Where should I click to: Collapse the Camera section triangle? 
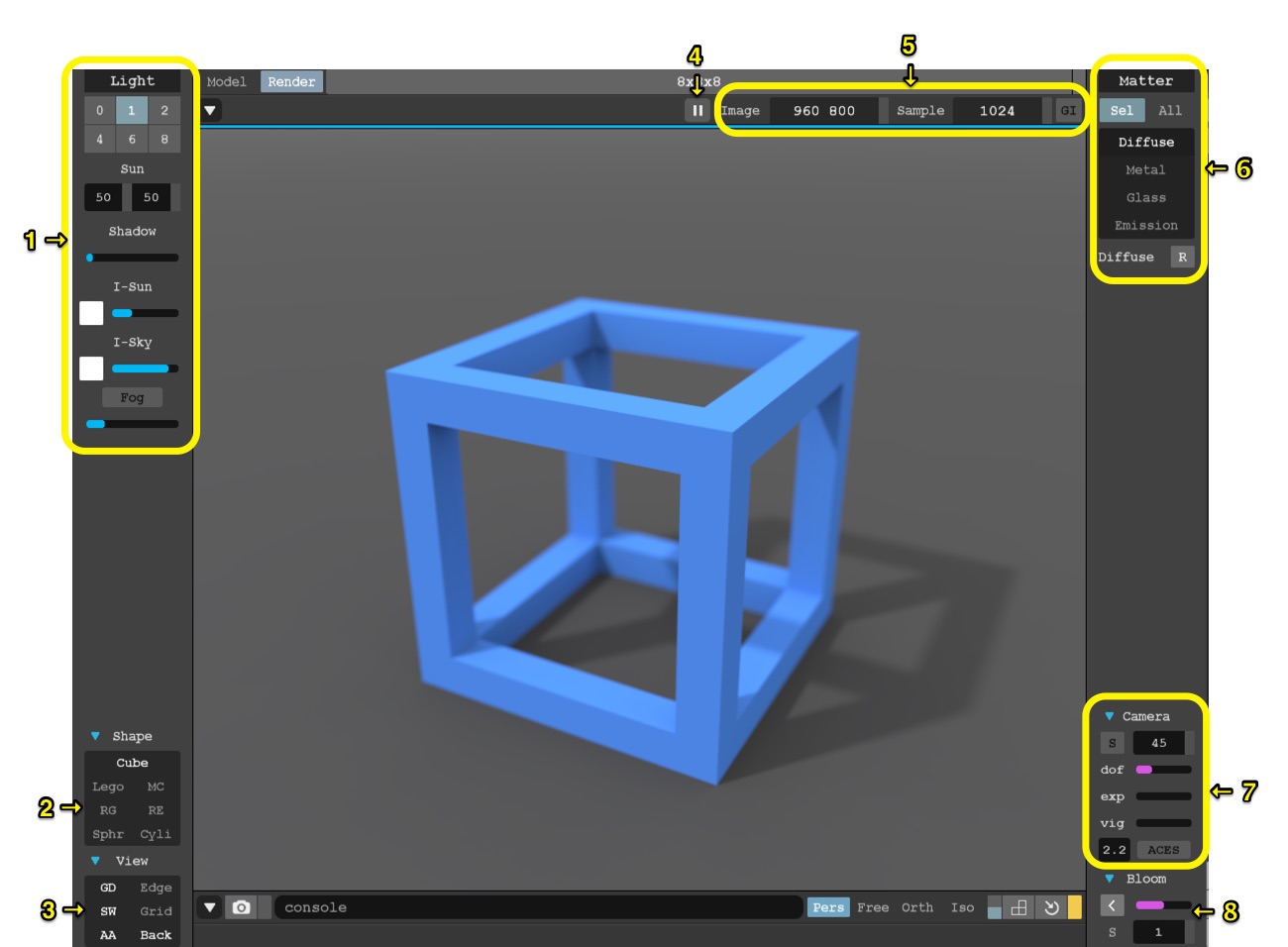pos(1109,716)
